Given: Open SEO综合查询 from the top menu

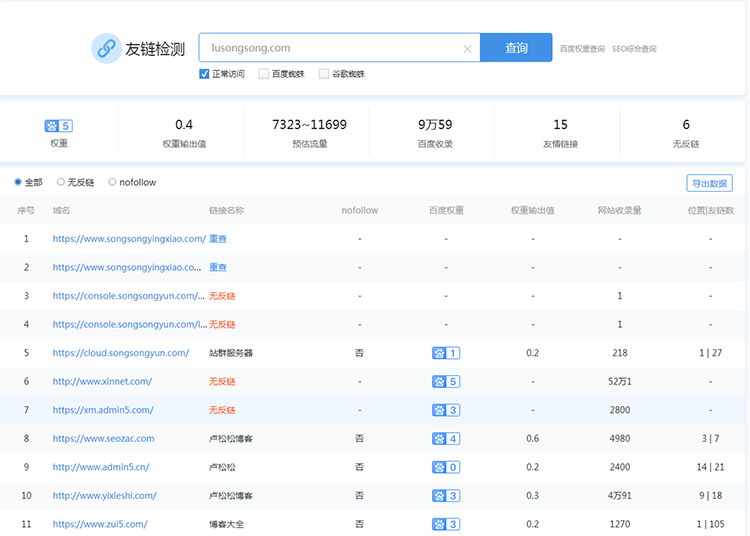Looking at the screenshot, I should (634, 48).
